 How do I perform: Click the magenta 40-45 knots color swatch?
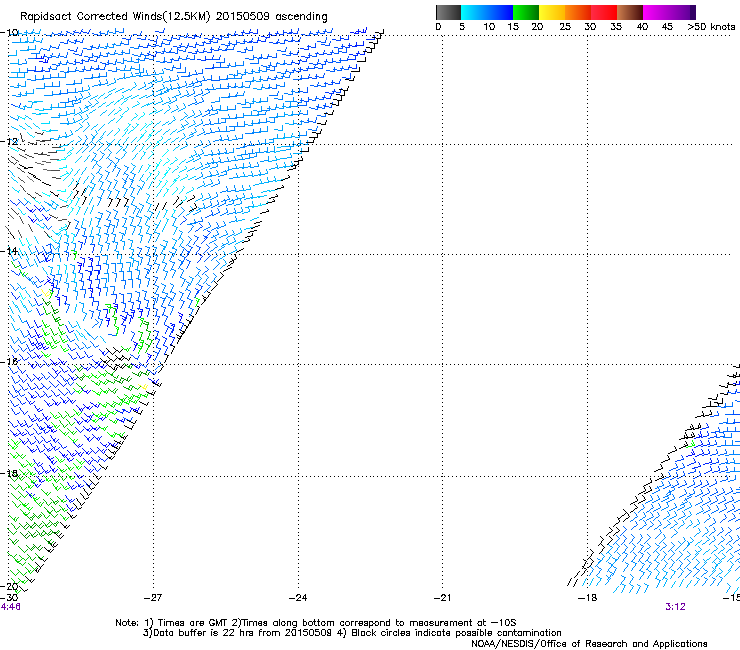tap(656, 12)
